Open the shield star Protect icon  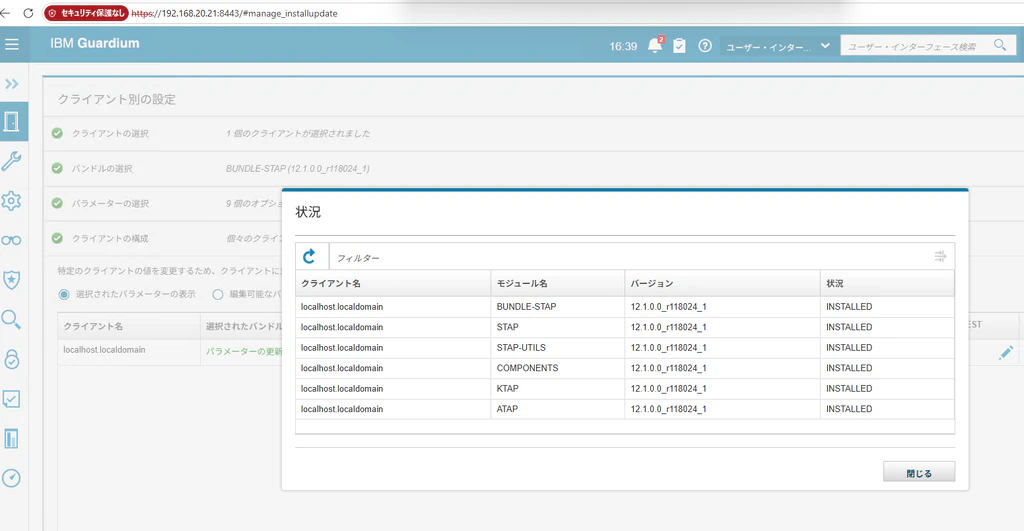coord(12,280)
